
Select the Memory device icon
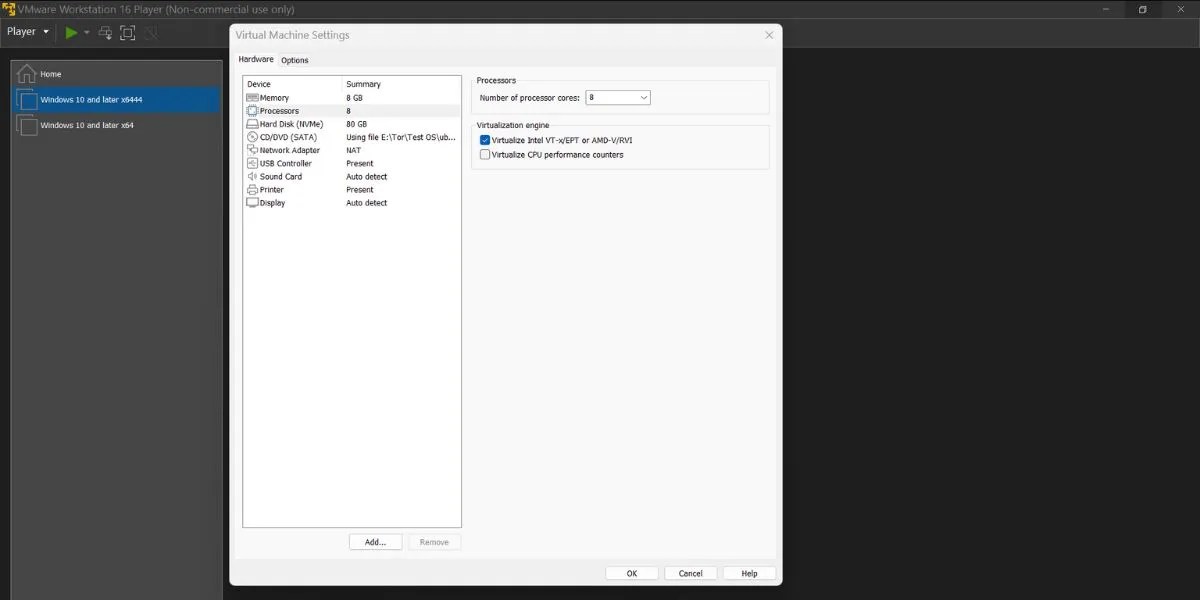click(x=254, y=97)
